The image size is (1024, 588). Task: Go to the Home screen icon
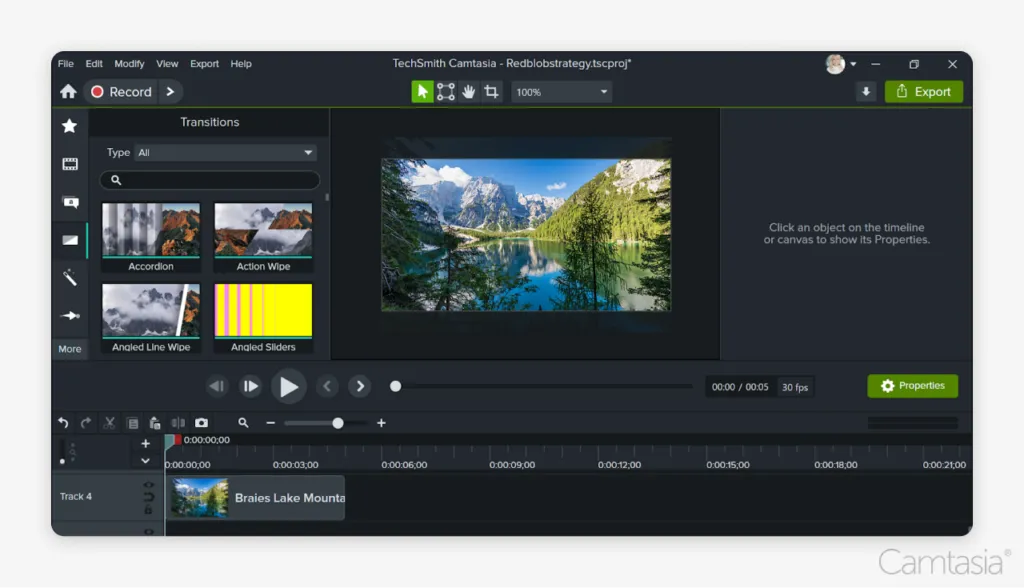point(68,91)
